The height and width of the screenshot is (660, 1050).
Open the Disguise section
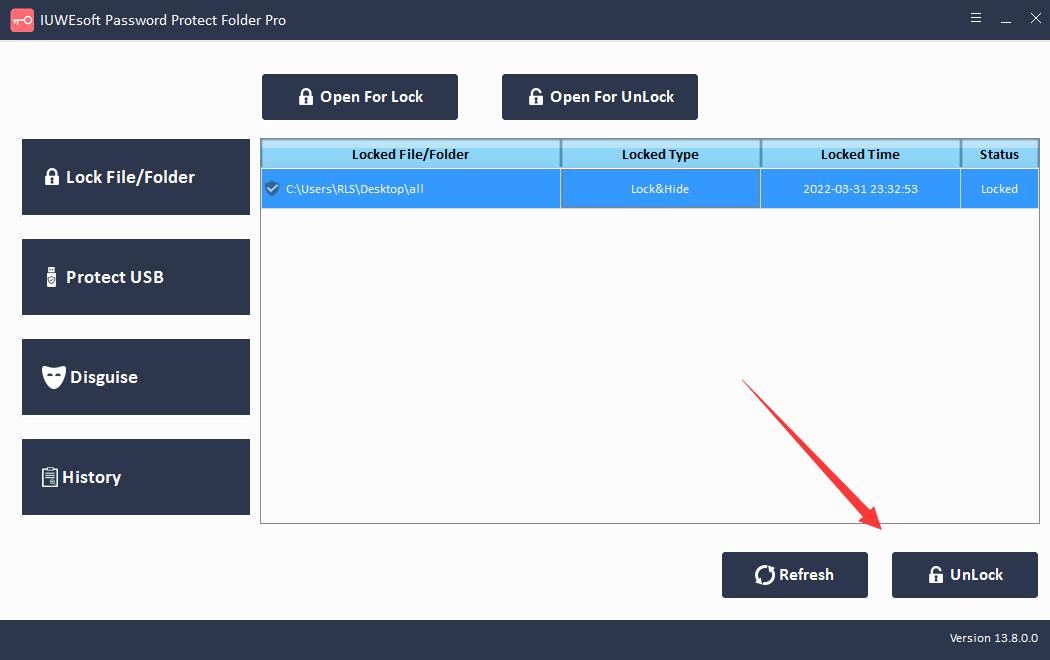click(136, 377)
